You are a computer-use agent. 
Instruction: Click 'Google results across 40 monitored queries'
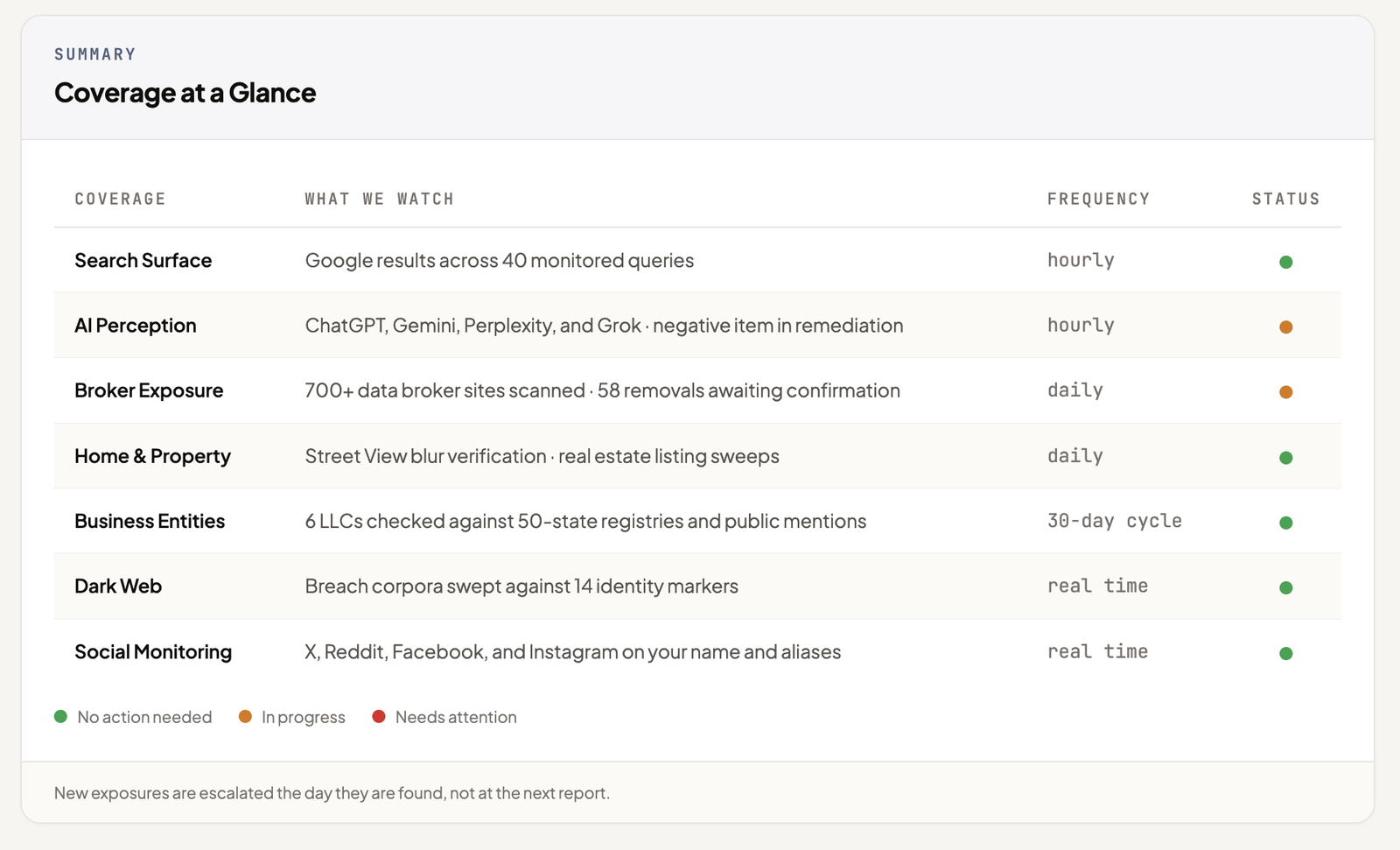pos(499,260)
